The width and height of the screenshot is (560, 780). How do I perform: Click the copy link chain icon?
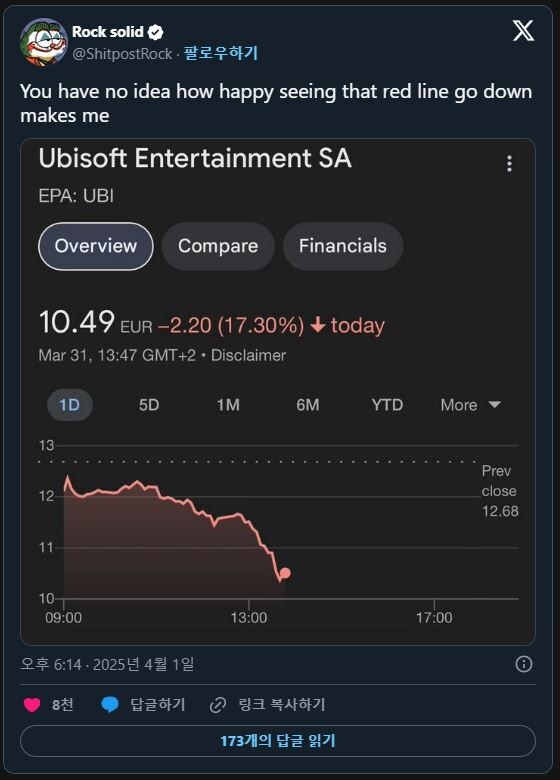tap(218, 704)
